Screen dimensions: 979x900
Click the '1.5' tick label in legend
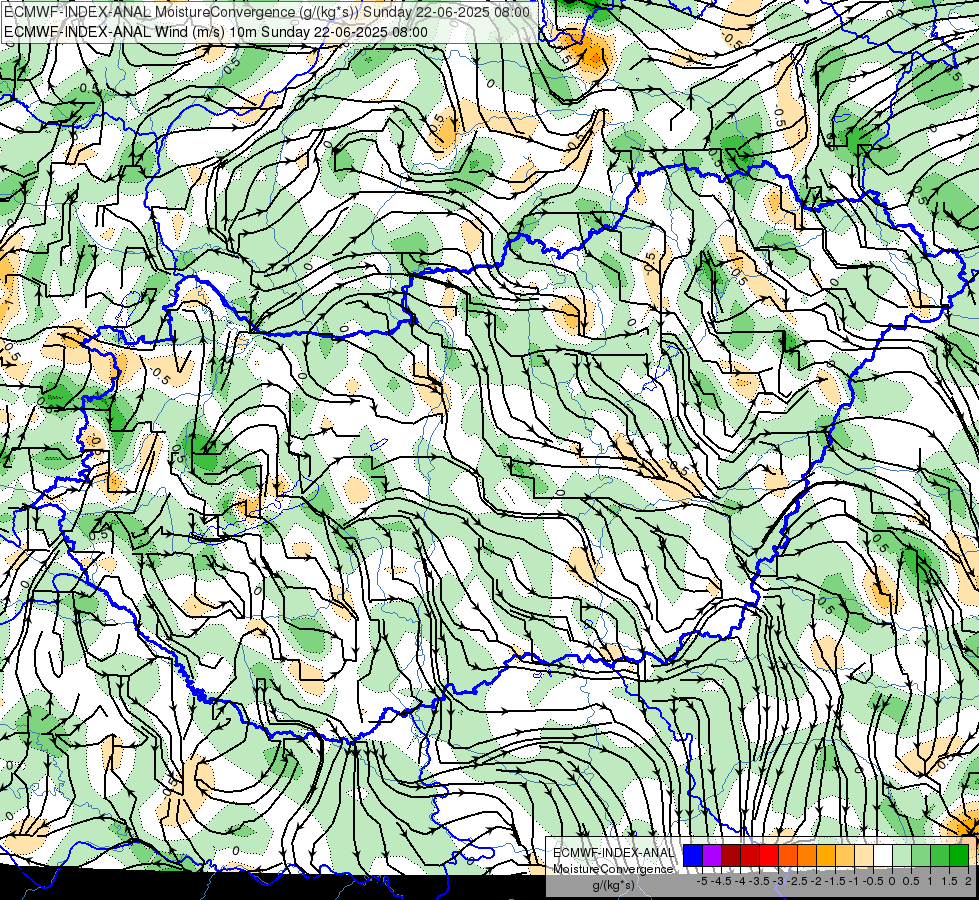click(x=949, y=881)
